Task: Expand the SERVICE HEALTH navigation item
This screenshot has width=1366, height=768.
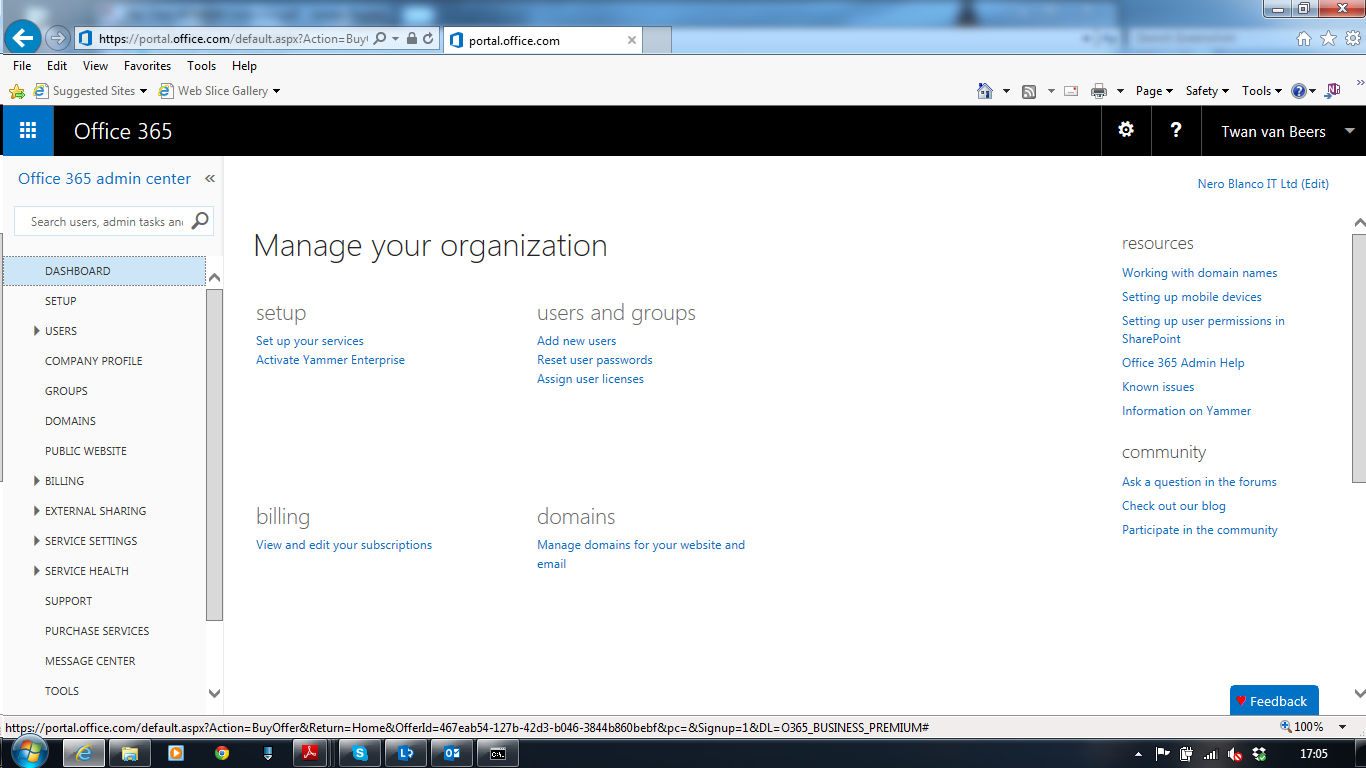Action: click(37, 571)
